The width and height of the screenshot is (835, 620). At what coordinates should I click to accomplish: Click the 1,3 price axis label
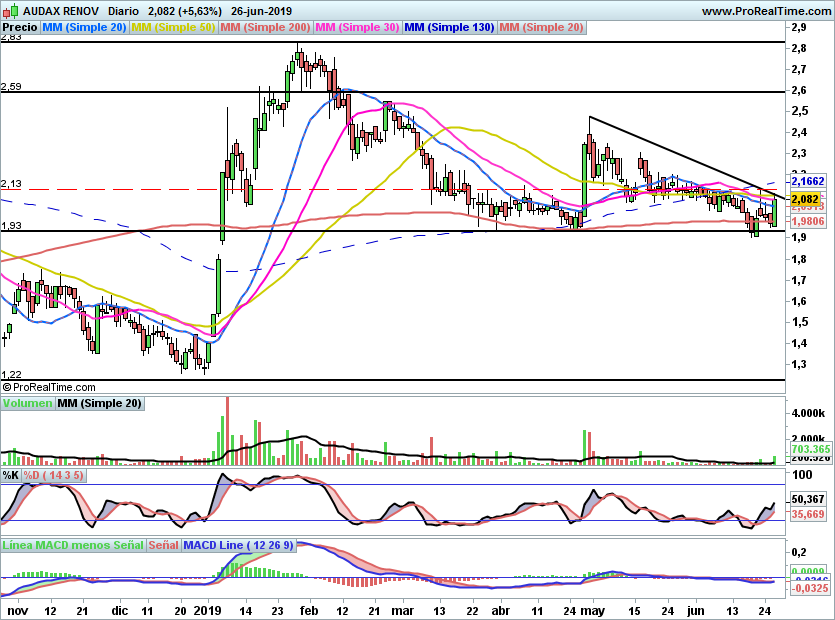point(799,364)
